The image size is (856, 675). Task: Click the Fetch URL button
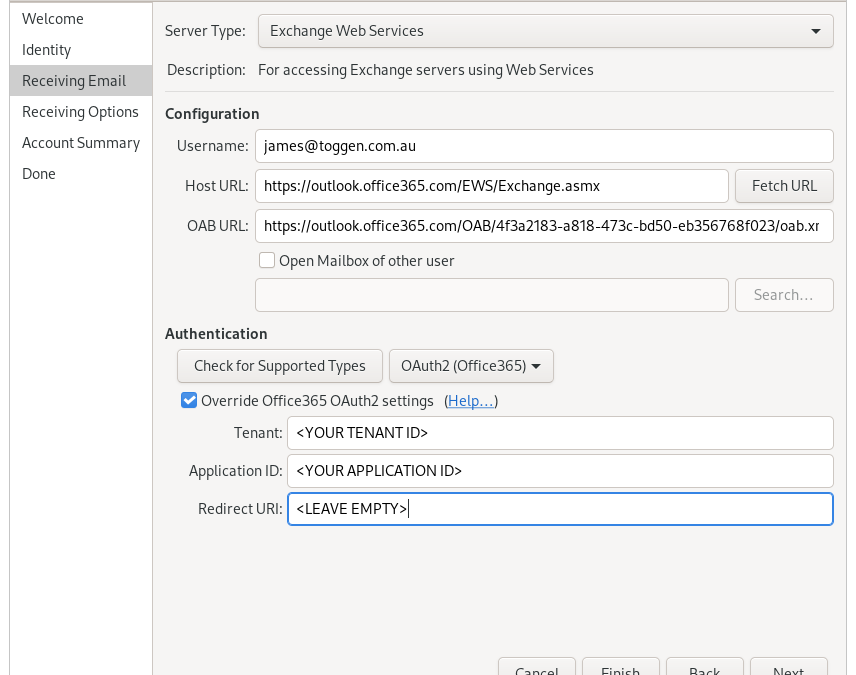pyautogui.click(x=784, y=186)
